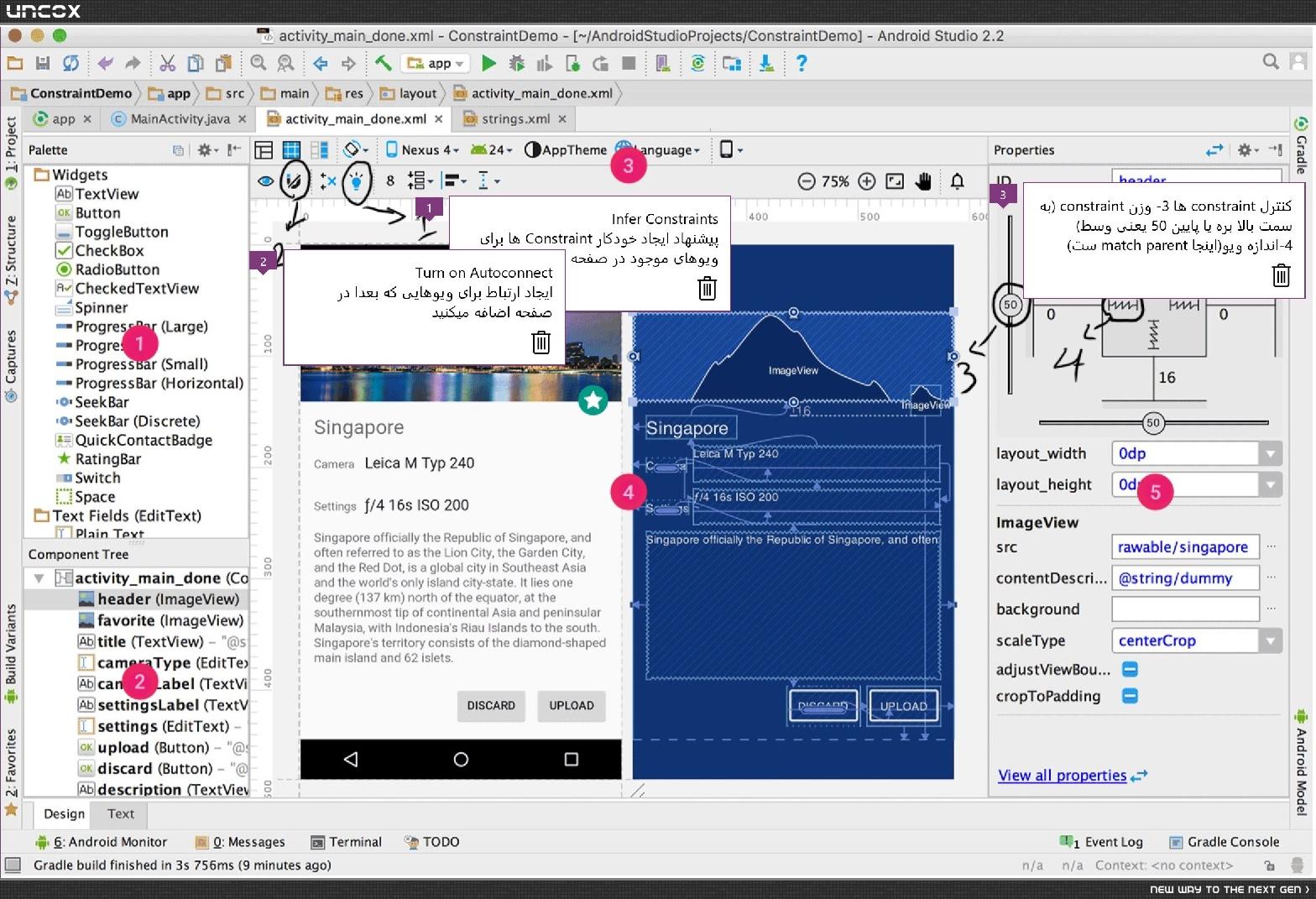Screen dimensions: 1316x899
Task: Click the Cut scissors icon
Action: click(167, 63)
